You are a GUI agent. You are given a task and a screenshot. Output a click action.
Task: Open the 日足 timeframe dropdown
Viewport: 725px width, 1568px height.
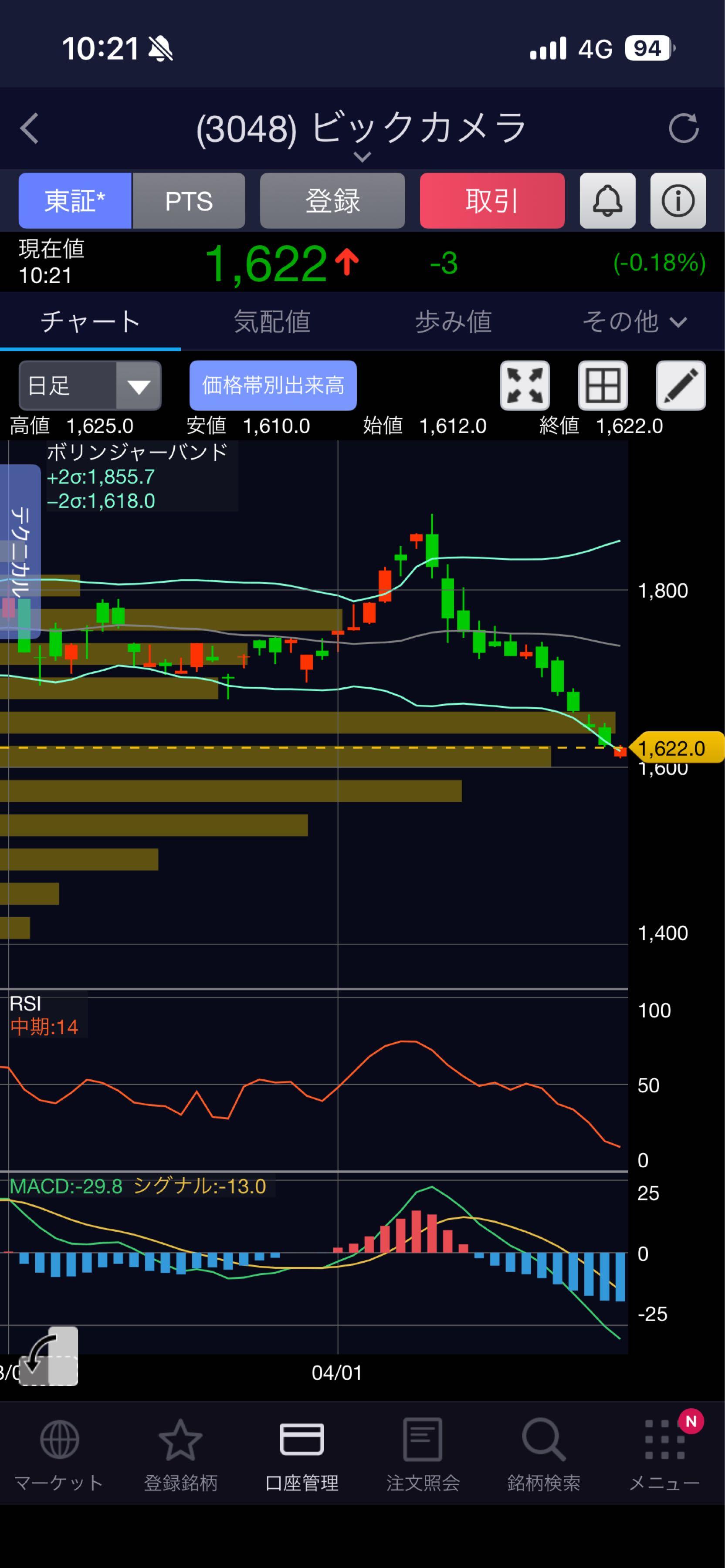click(x=90, y=385)
